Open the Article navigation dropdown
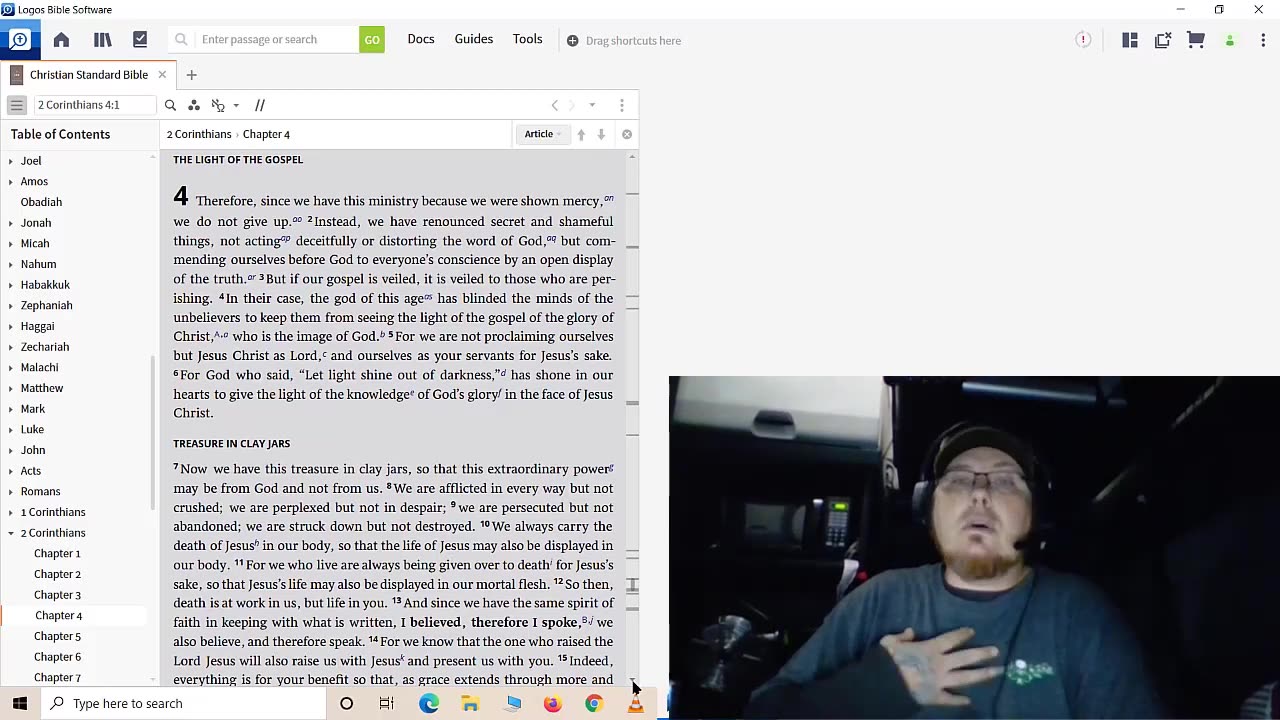1280x720 pixels. point(543,134)
